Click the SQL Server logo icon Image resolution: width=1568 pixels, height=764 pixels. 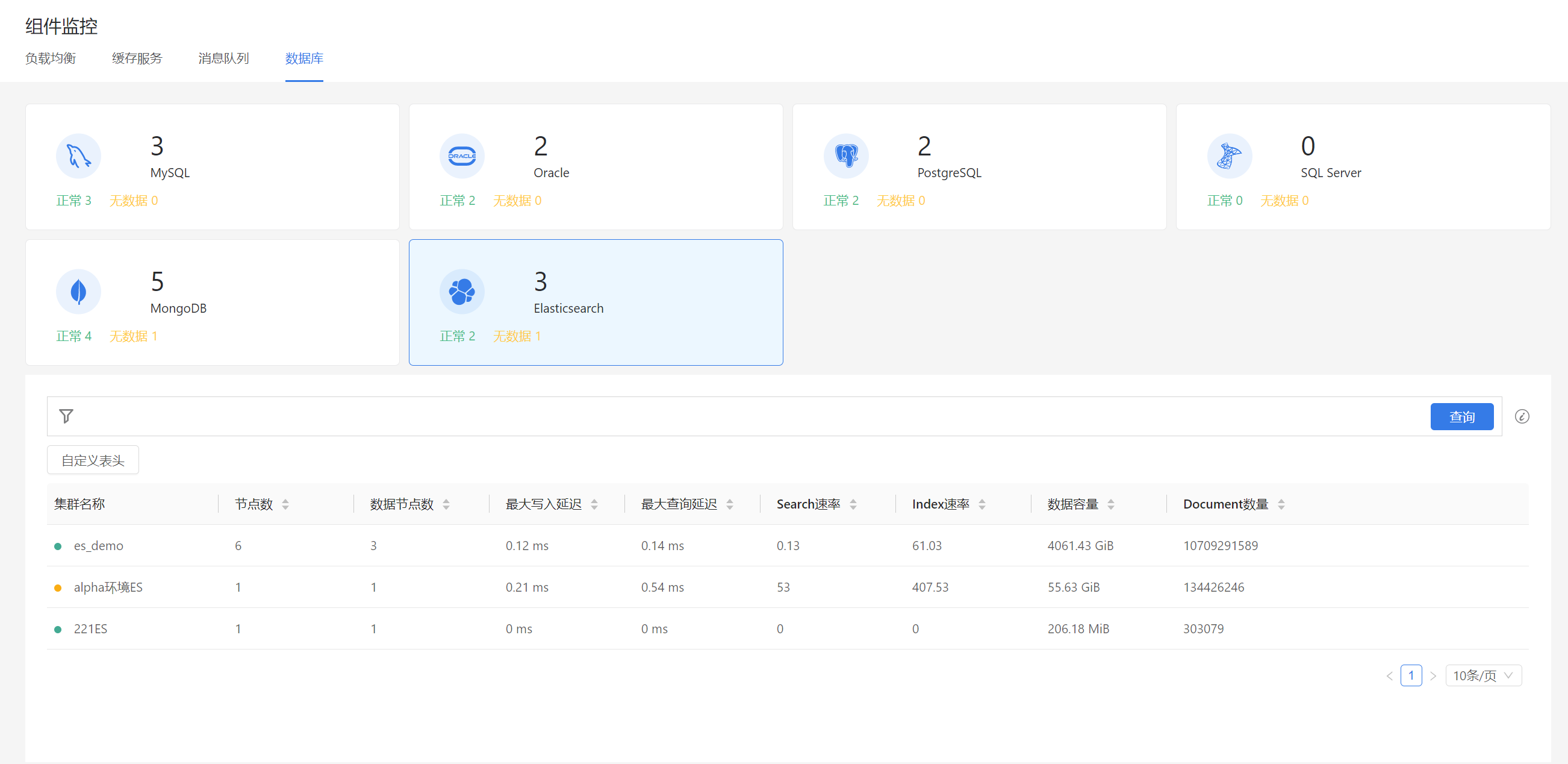pyautogui.click(x=1230, y=156)
